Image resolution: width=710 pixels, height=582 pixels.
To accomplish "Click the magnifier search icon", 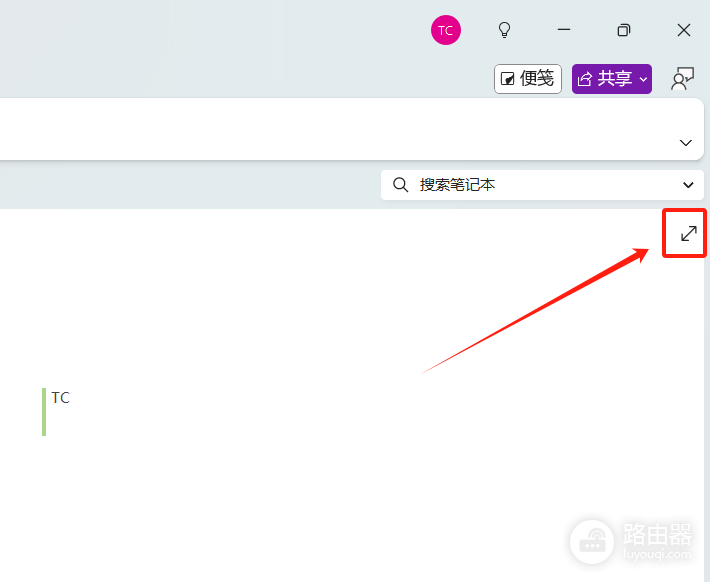I will click(x=400, y=185).
